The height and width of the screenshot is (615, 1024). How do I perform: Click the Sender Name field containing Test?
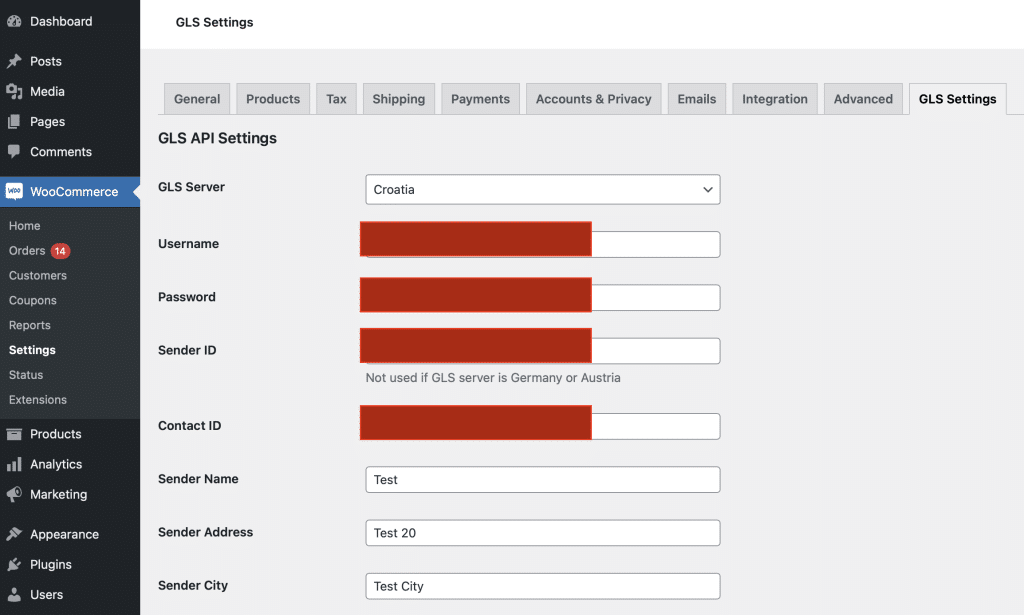pyautogui.click(x=543, y=479)
